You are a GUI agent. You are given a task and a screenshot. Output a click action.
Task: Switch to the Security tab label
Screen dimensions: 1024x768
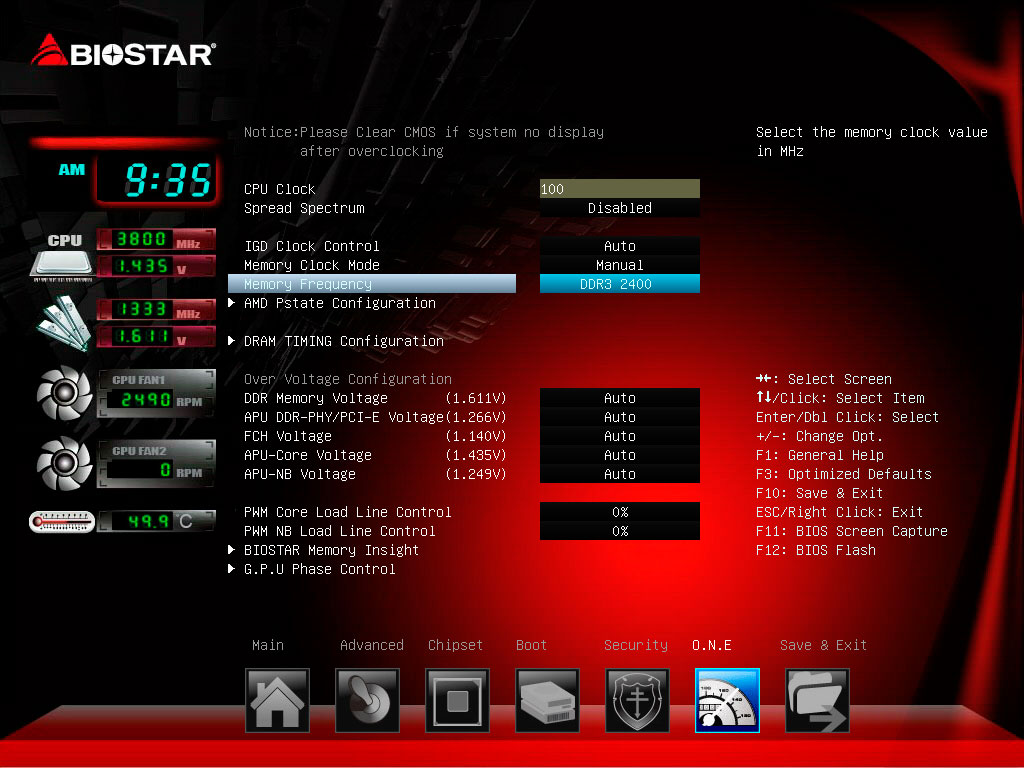pos(635,645)
